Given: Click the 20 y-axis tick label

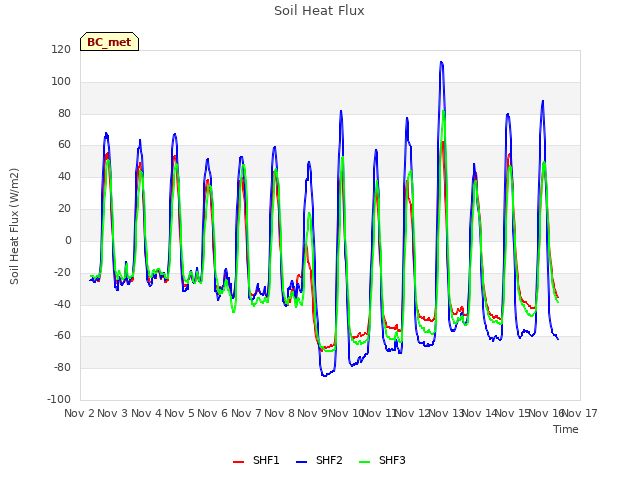Looking at the screenshot, I should [x=64, y=209].
